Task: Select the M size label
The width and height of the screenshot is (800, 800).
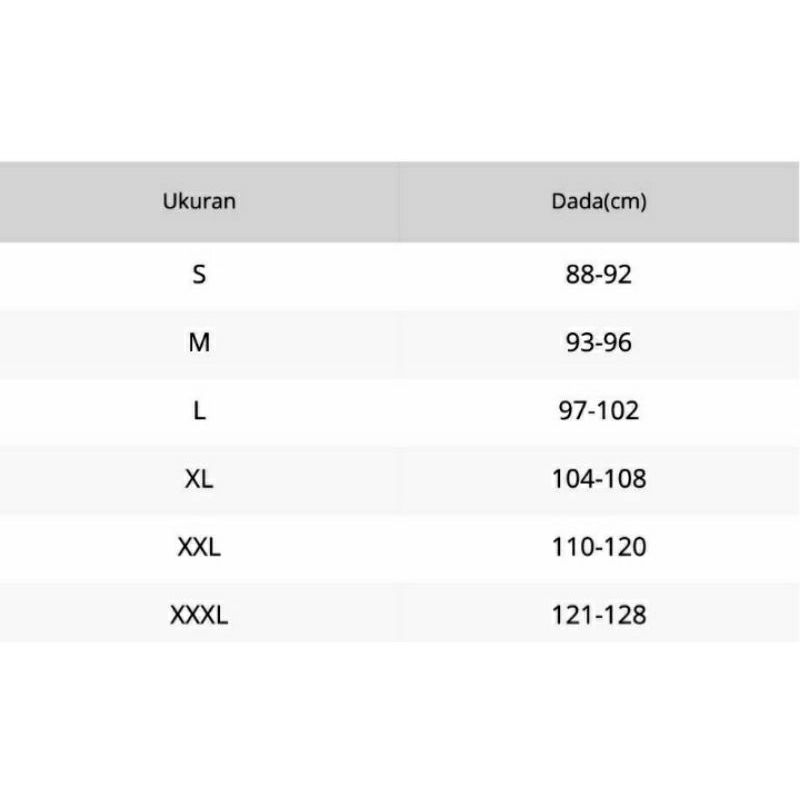Action: 199,342
